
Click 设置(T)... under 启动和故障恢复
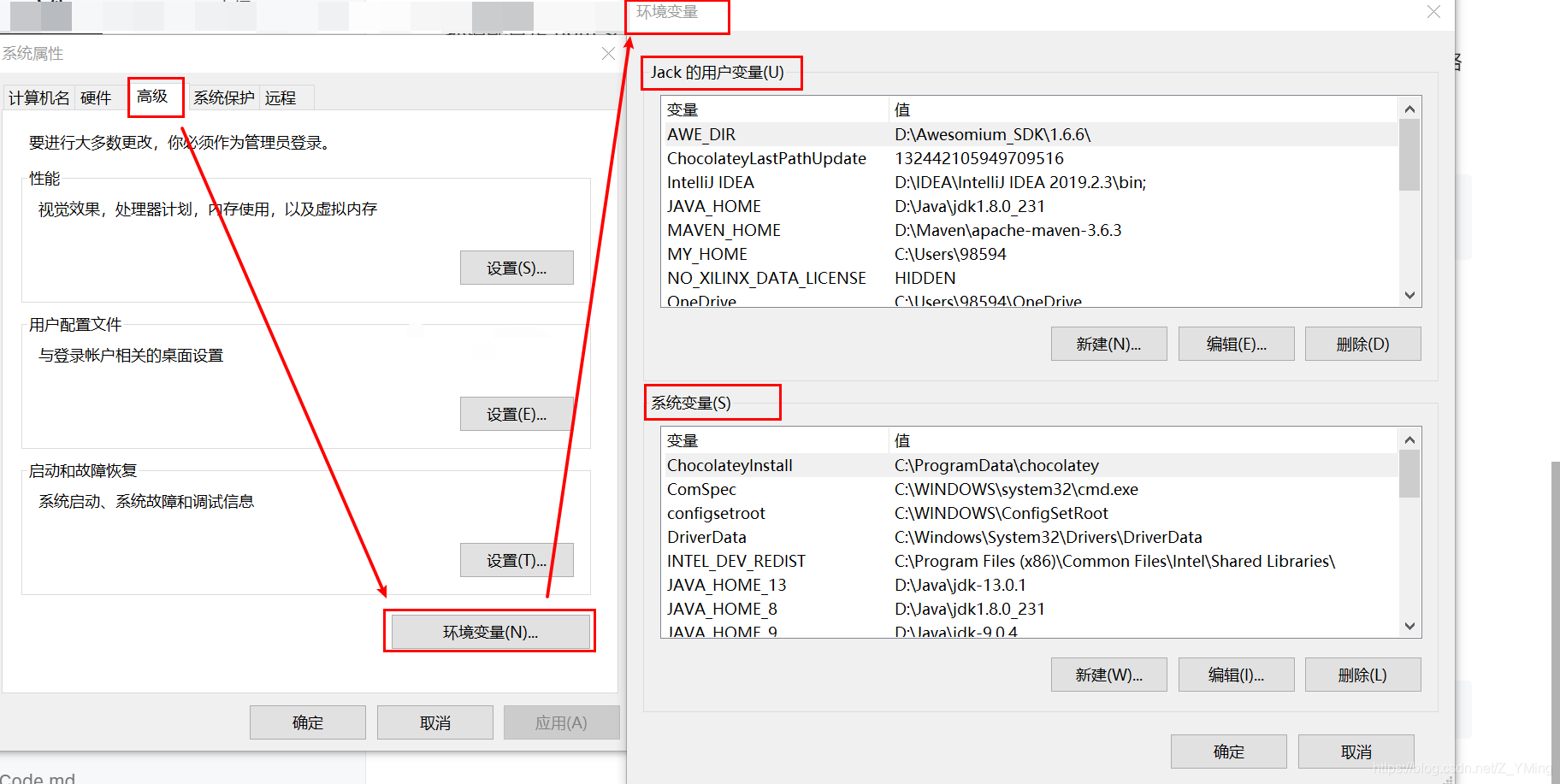[517, 560]
